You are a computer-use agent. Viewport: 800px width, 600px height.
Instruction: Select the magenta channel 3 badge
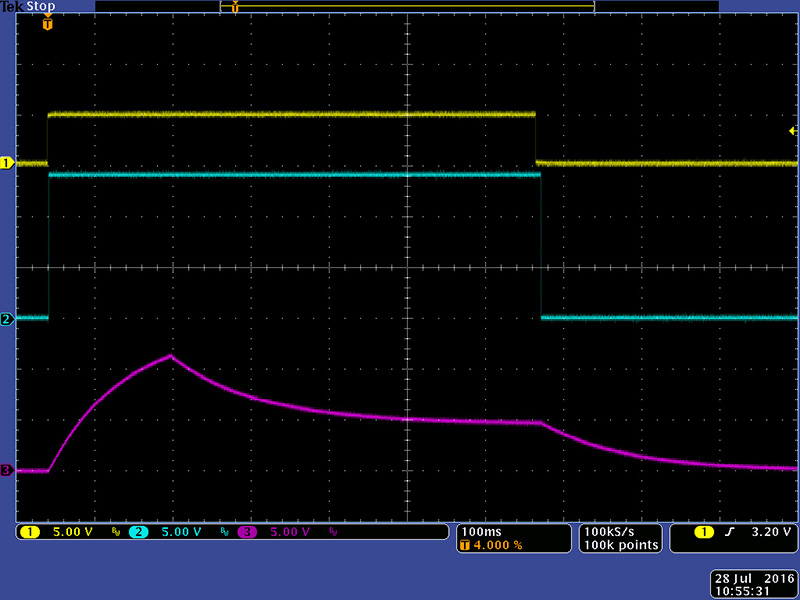pos(246,532)
